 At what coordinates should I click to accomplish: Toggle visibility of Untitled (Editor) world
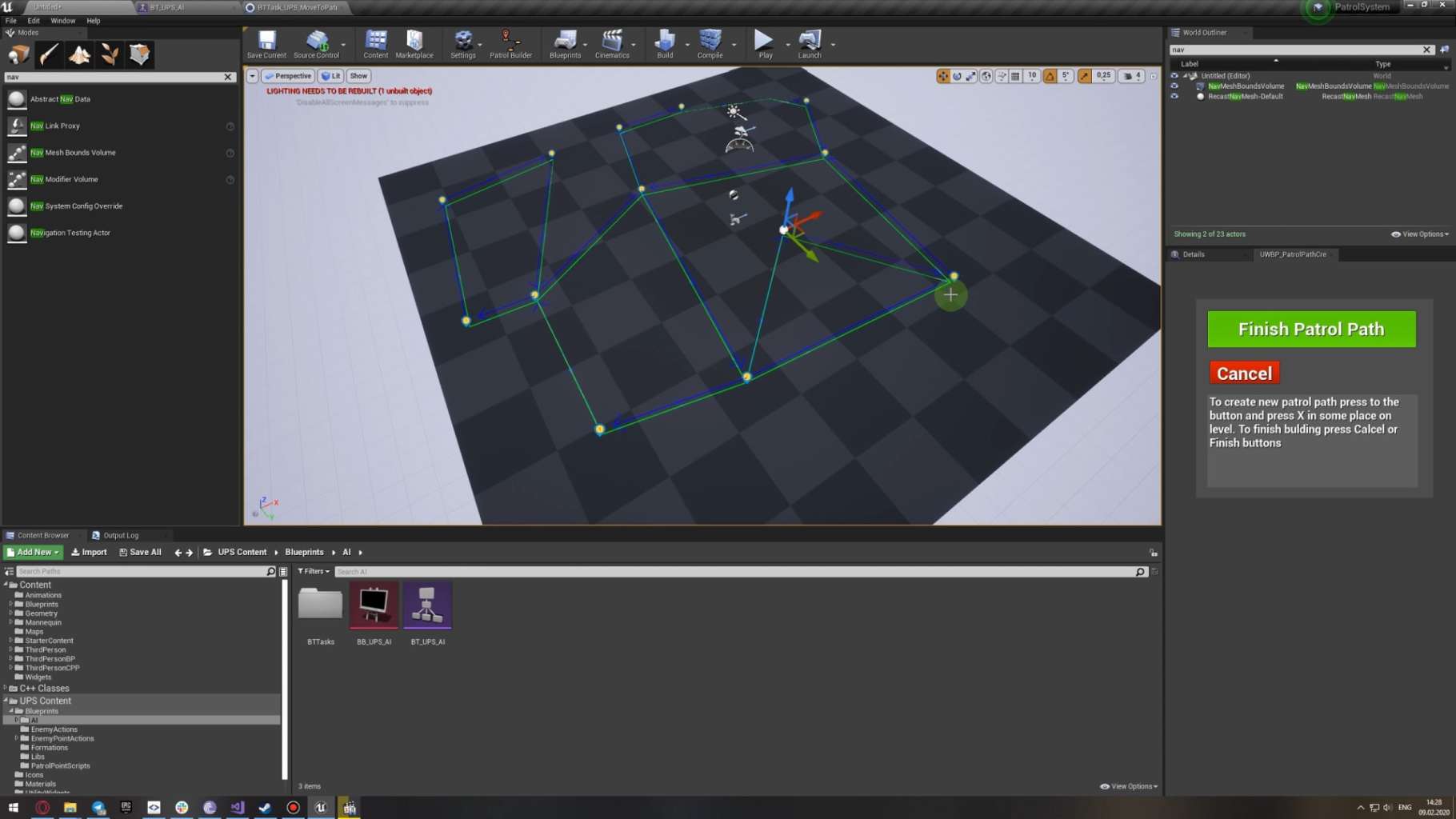(x=1174, y=76)
